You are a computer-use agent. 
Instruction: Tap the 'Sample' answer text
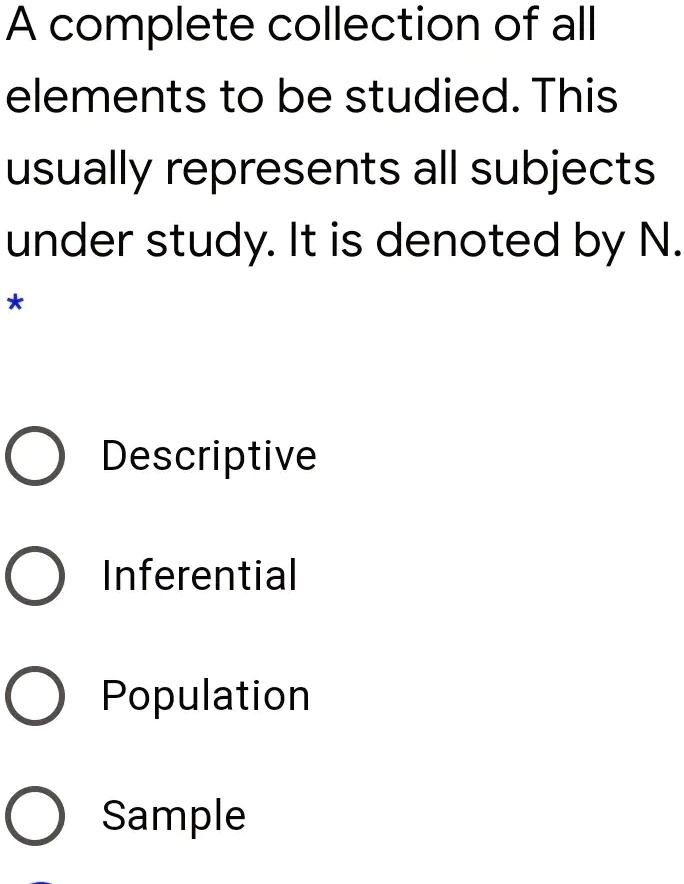pyautogui.click(x=174, y=816)
